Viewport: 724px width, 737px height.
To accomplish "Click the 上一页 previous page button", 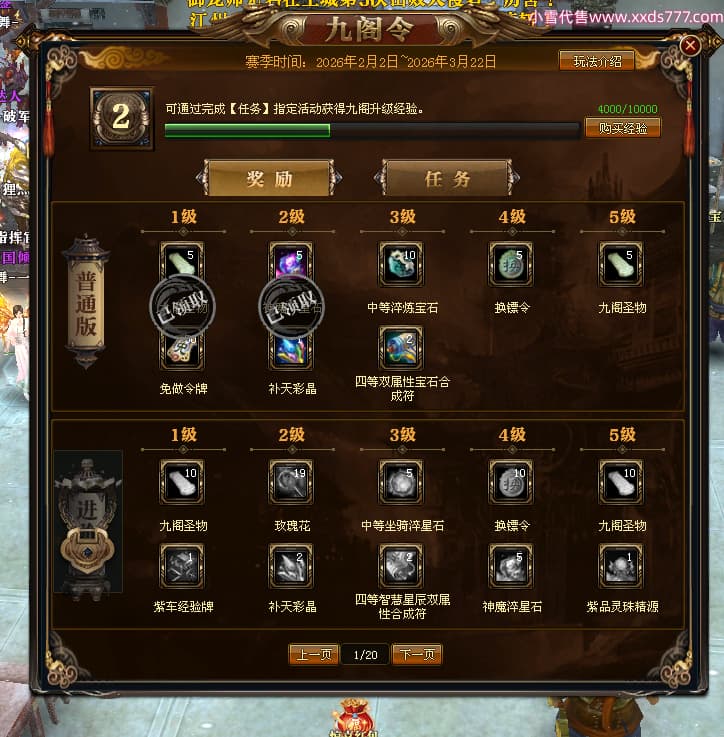I will [x=314, y=654].
